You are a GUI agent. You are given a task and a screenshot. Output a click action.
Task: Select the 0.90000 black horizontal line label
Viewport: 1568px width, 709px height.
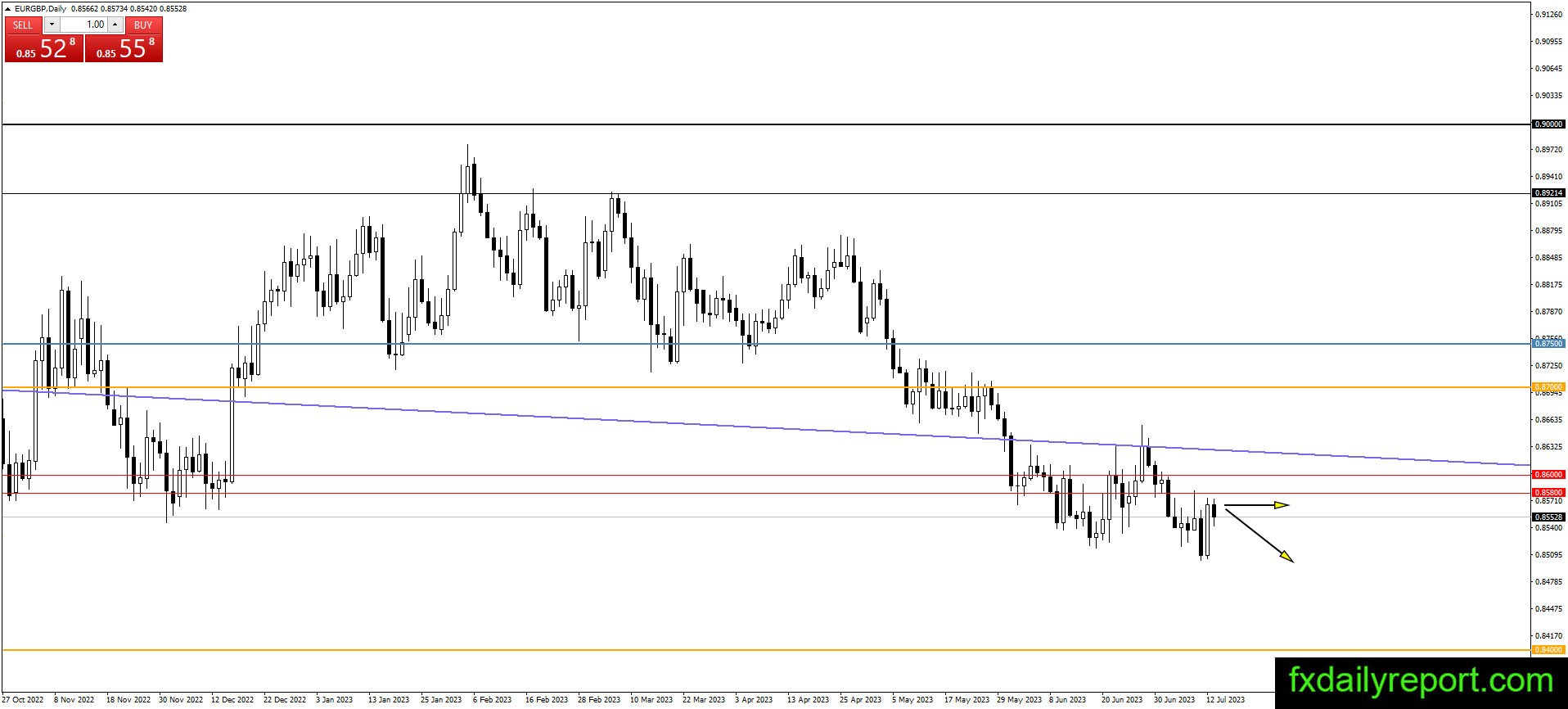[x=1548, y=124]
